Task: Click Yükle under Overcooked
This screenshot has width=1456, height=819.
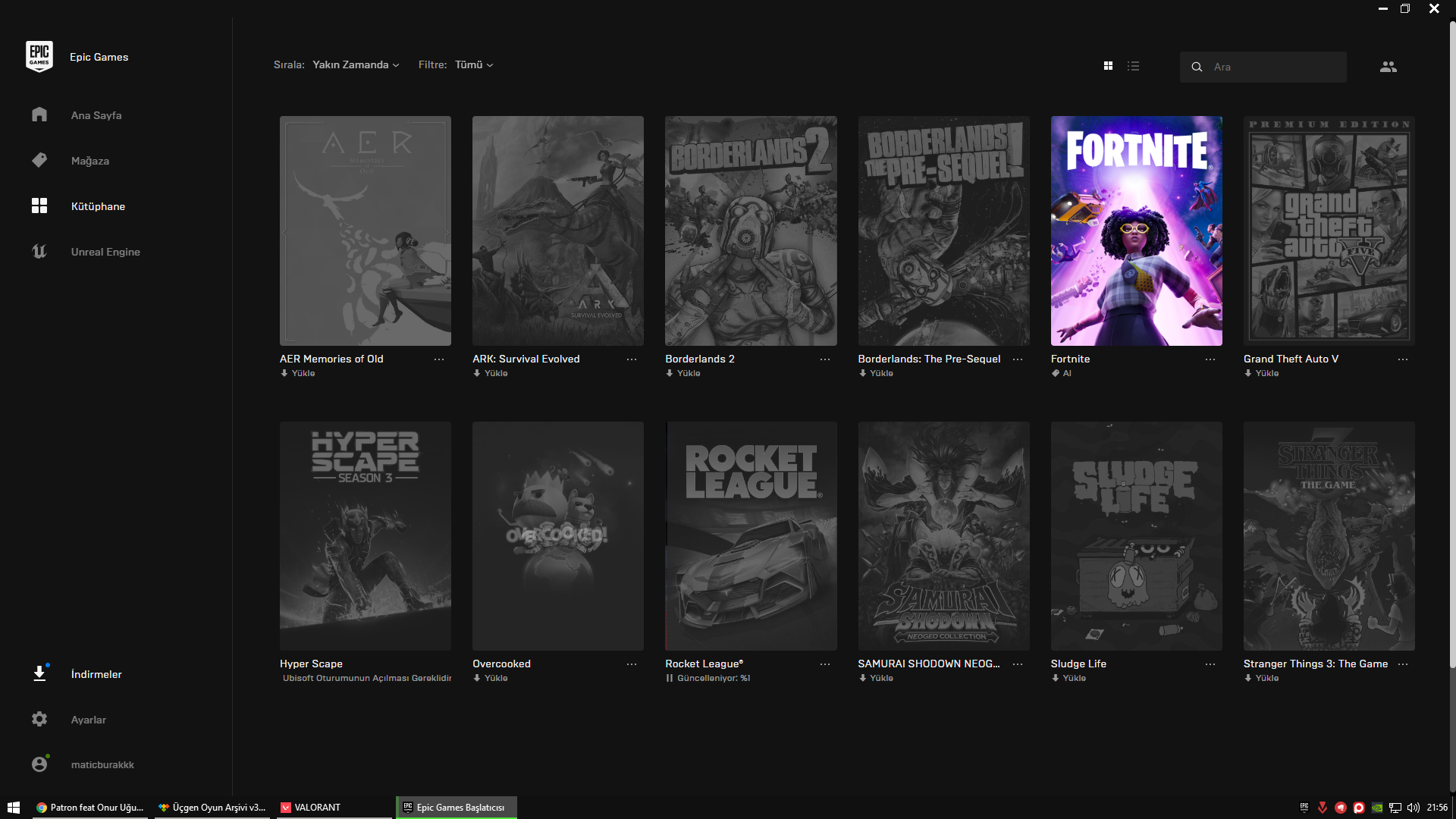Action: point(491,678)
